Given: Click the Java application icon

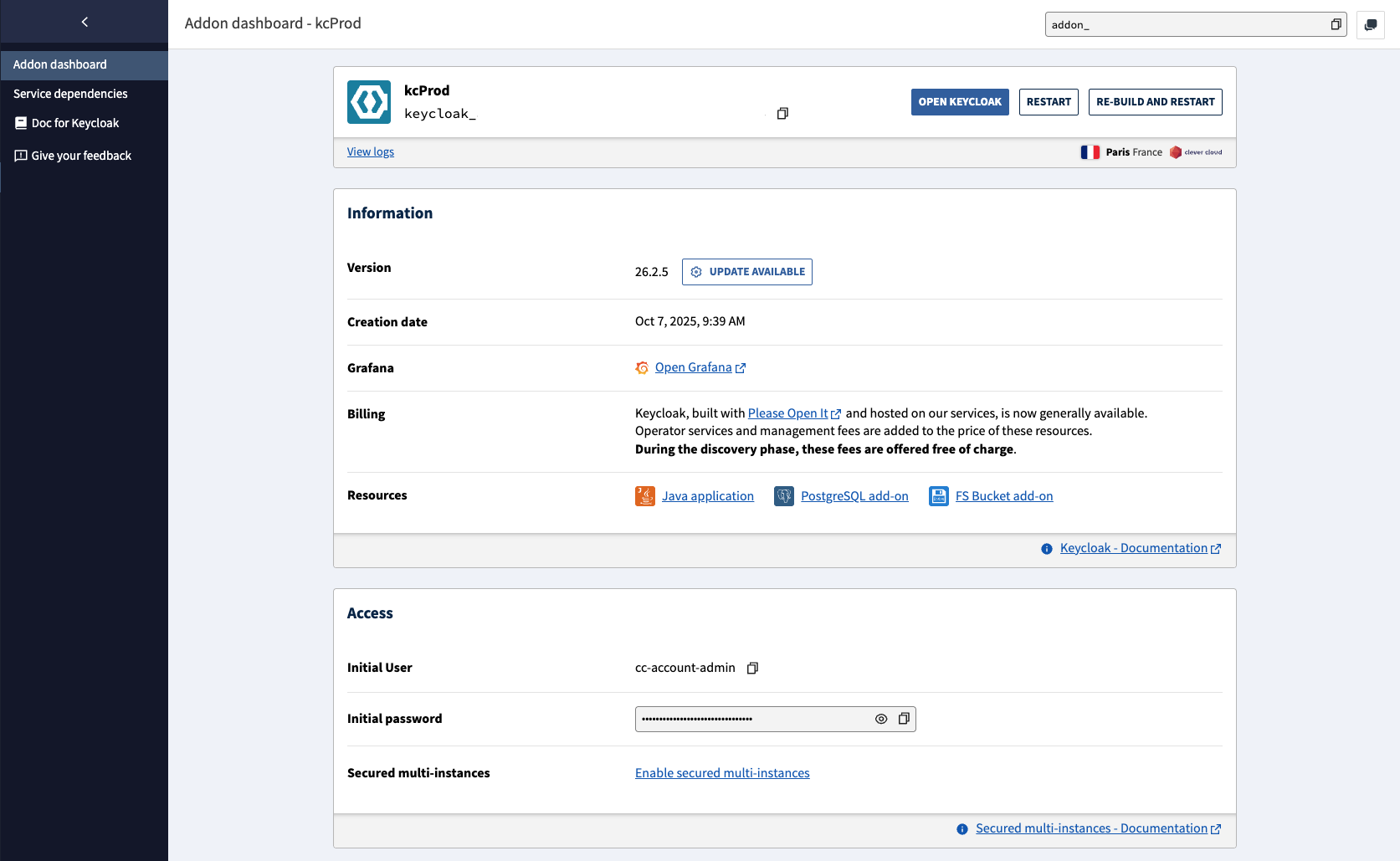Looking at the screenshot, I should click(645, 496).
